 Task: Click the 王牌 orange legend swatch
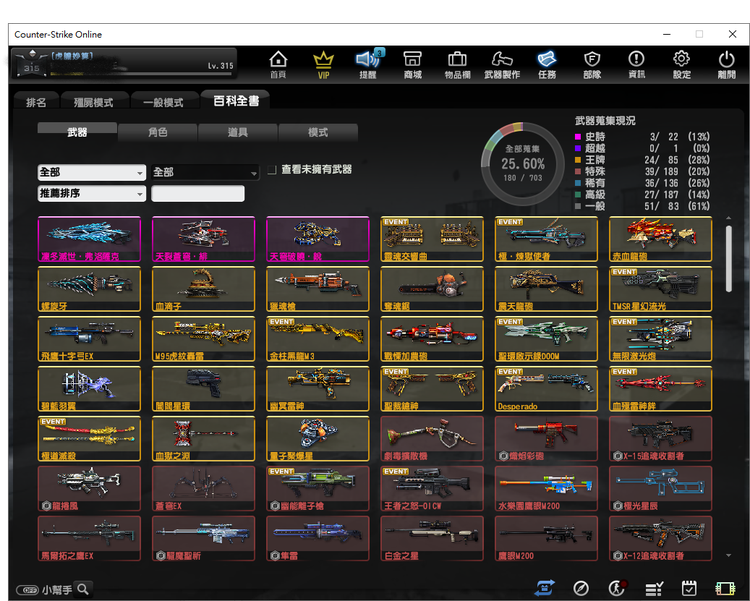click(577, 160)
